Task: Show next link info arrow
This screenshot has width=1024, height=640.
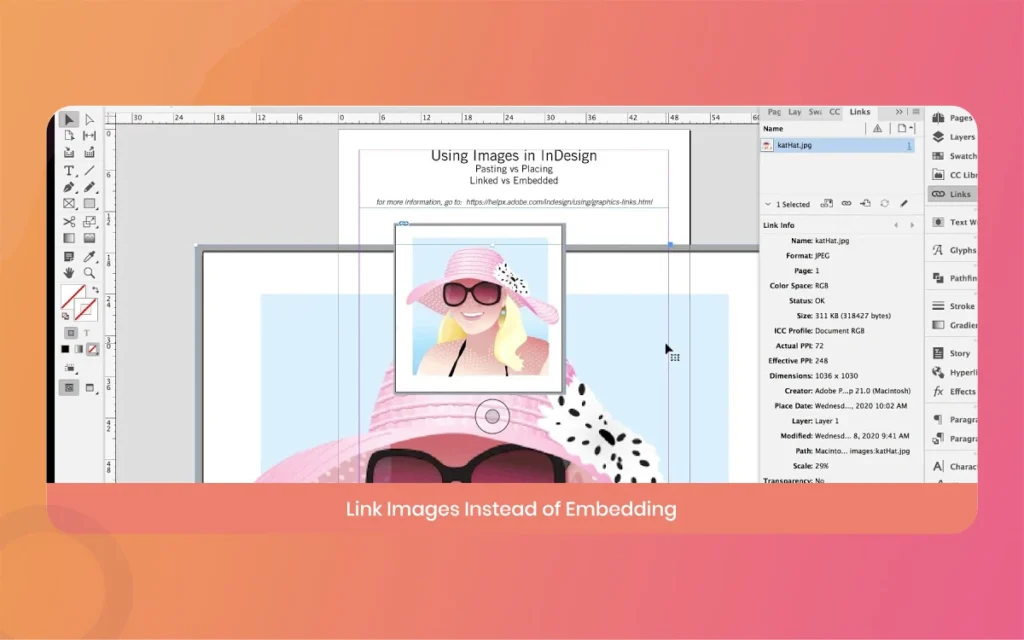Action: [x=912, y=225]
